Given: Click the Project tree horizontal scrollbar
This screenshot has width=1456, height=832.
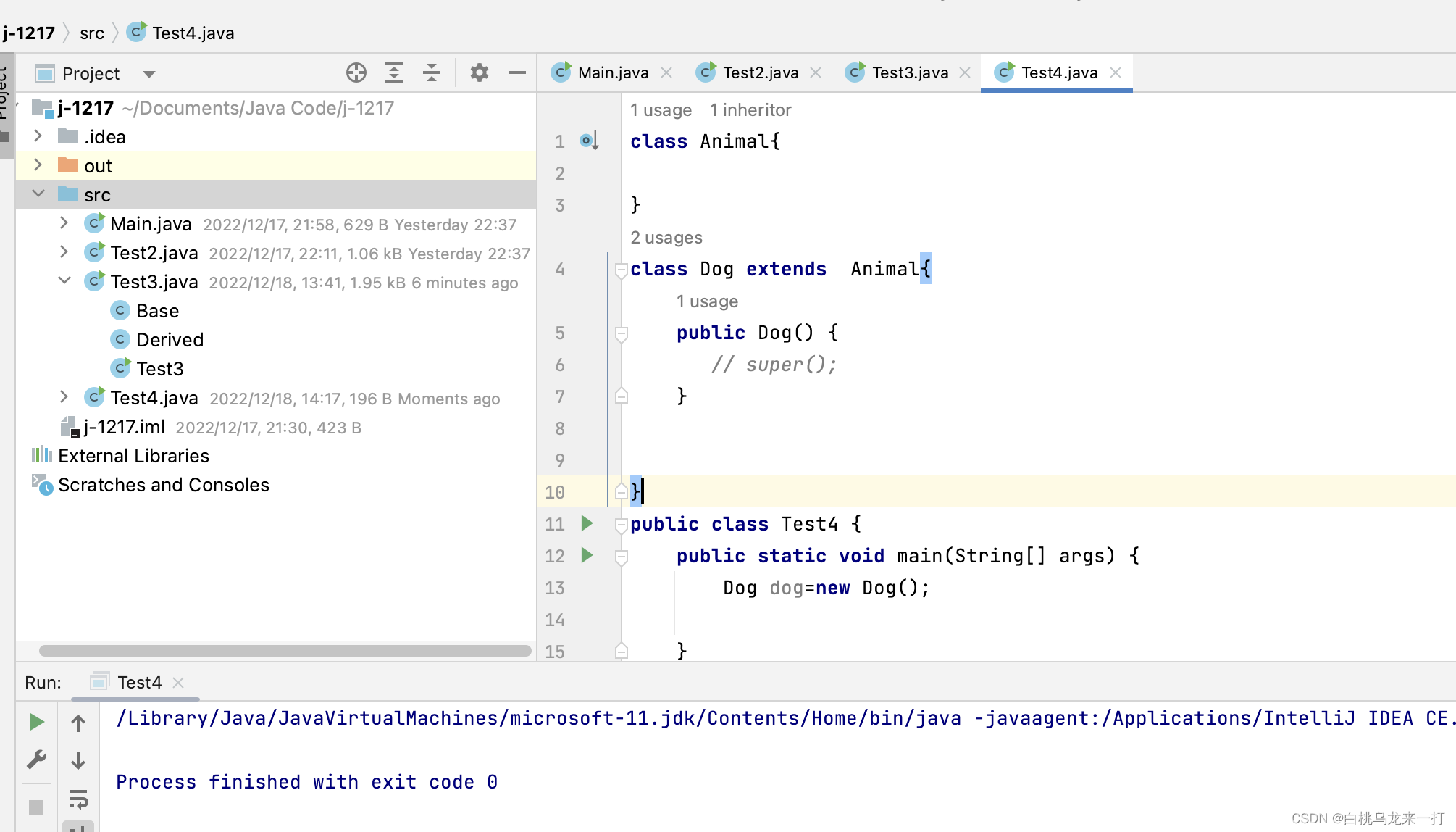Looking at the screenshot, I should [x=285, y=651].
